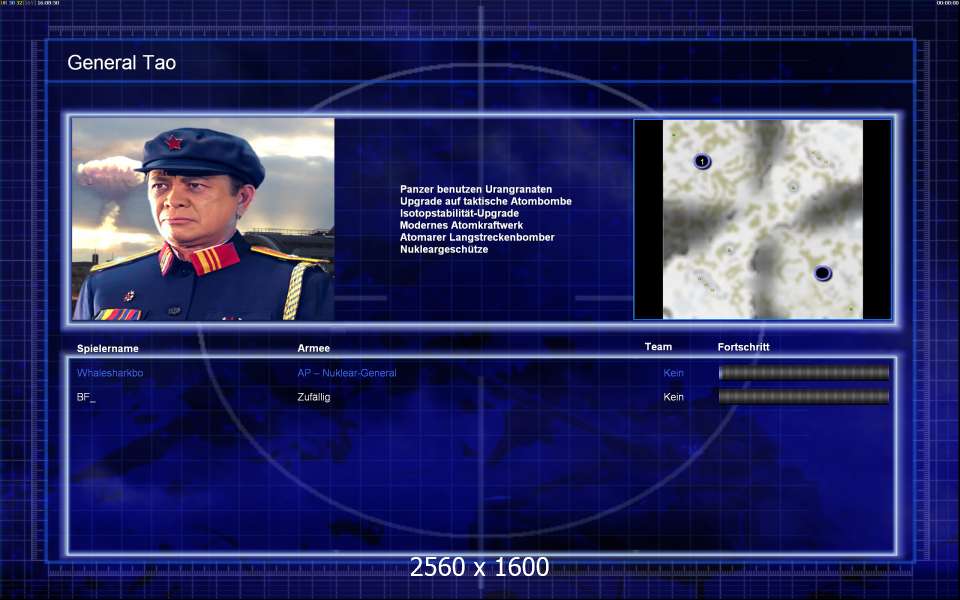960x600 pixels.
Task: Click the Spielername column header
Action: [108, 348]
